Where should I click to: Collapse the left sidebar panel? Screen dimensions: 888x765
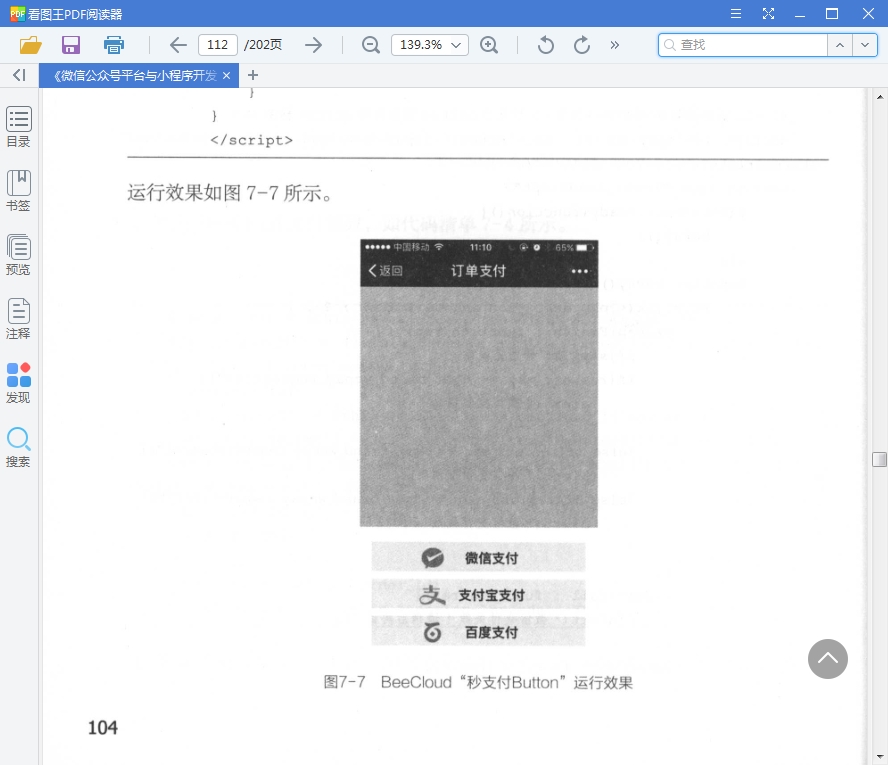(19, 75)
